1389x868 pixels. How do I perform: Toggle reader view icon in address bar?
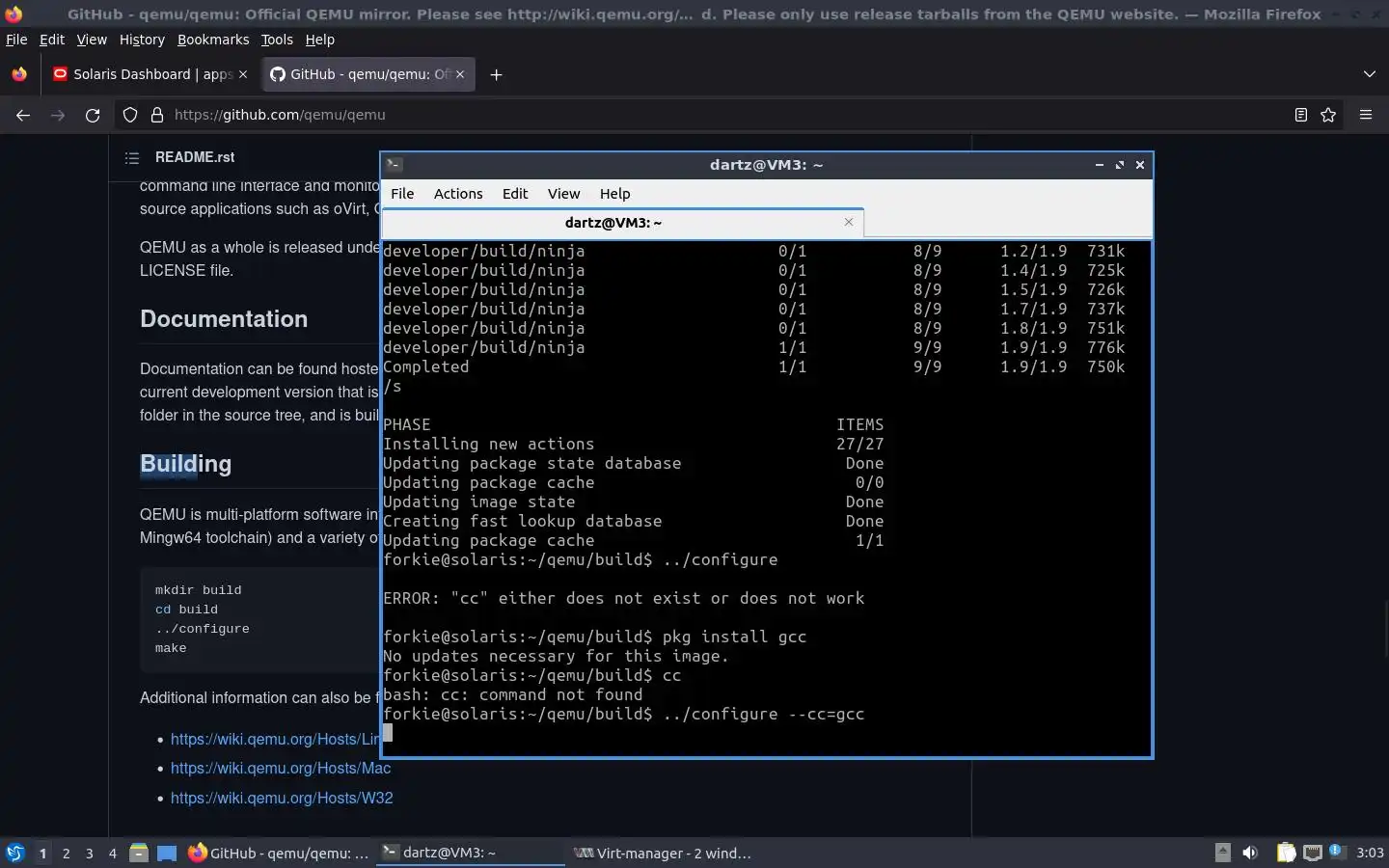click(1300, 115)
